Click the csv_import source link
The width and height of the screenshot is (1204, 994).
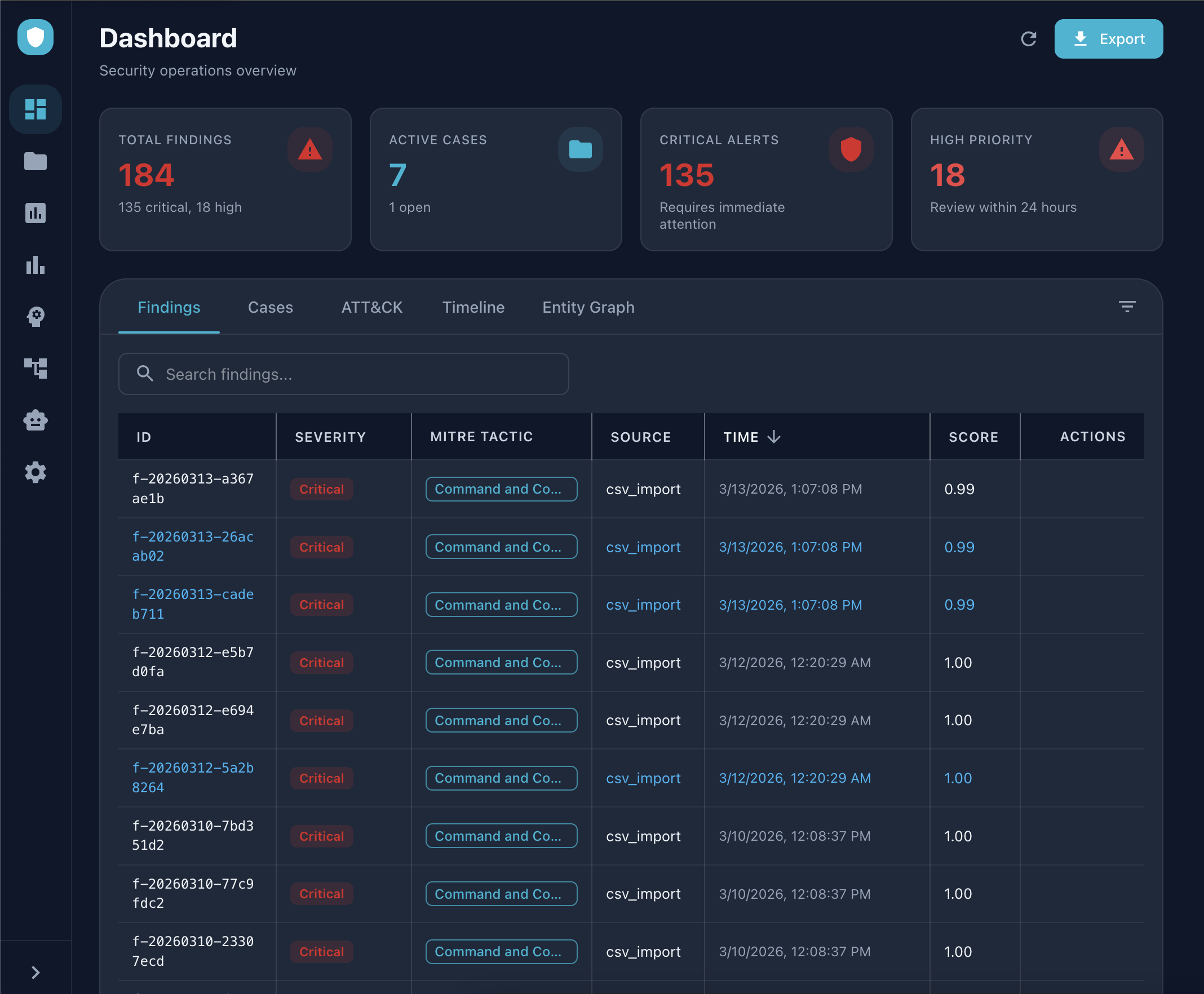643,547
